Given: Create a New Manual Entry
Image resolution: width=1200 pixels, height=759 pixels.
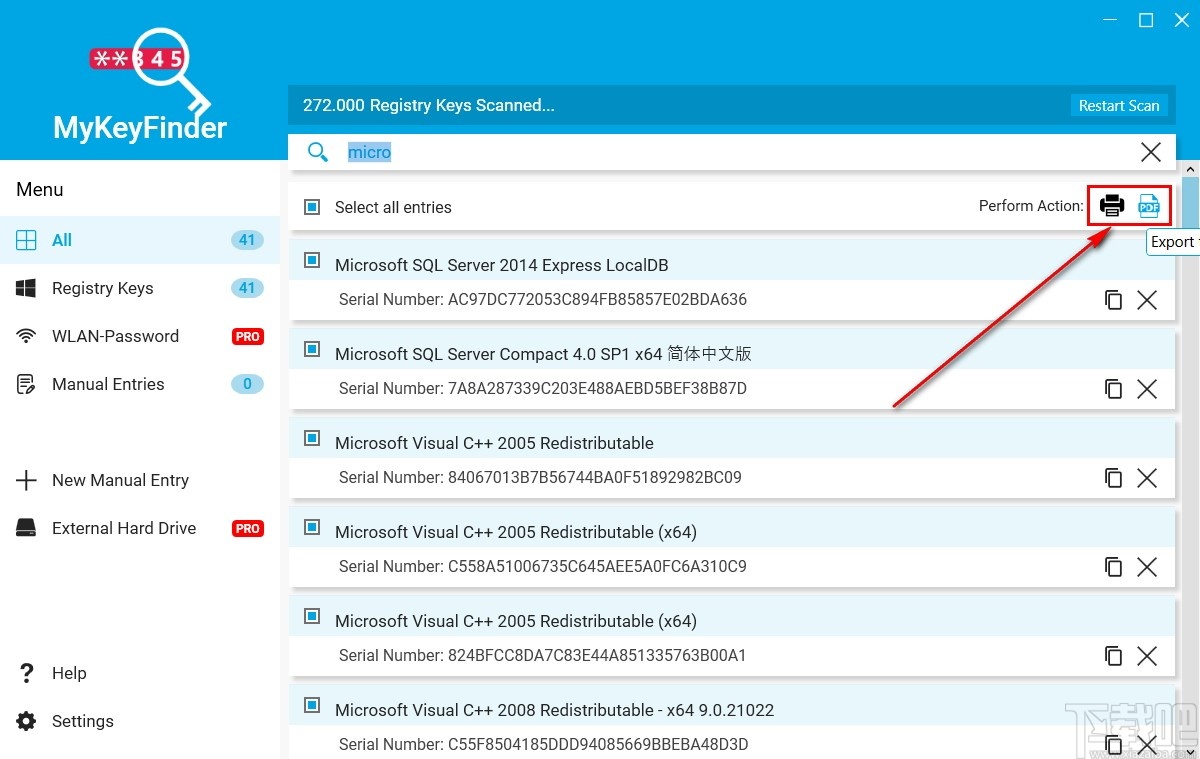Looking at the screenshot, I should pos(120,480).
